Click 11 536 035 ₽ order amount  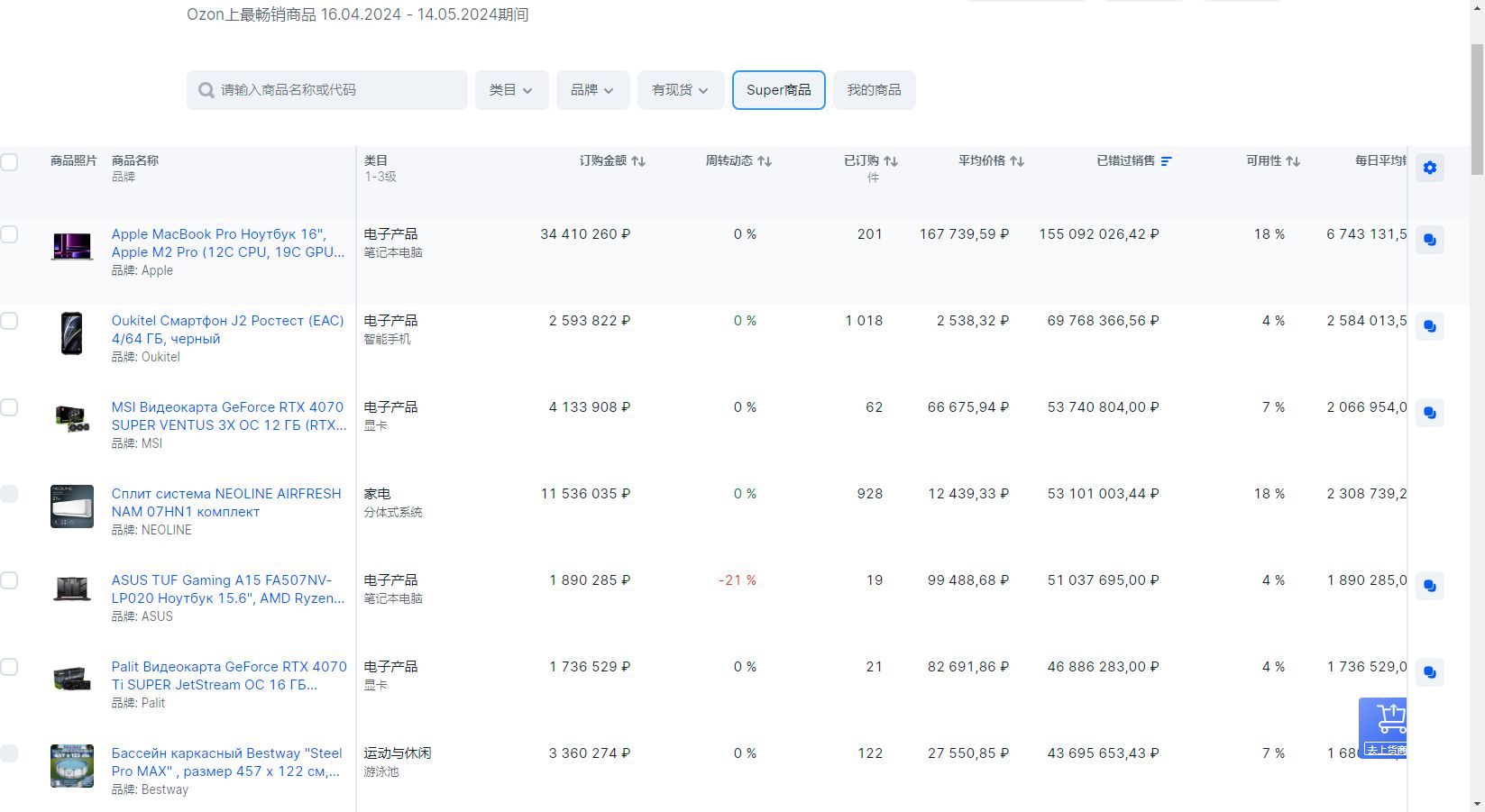click(x=585, y=494)
